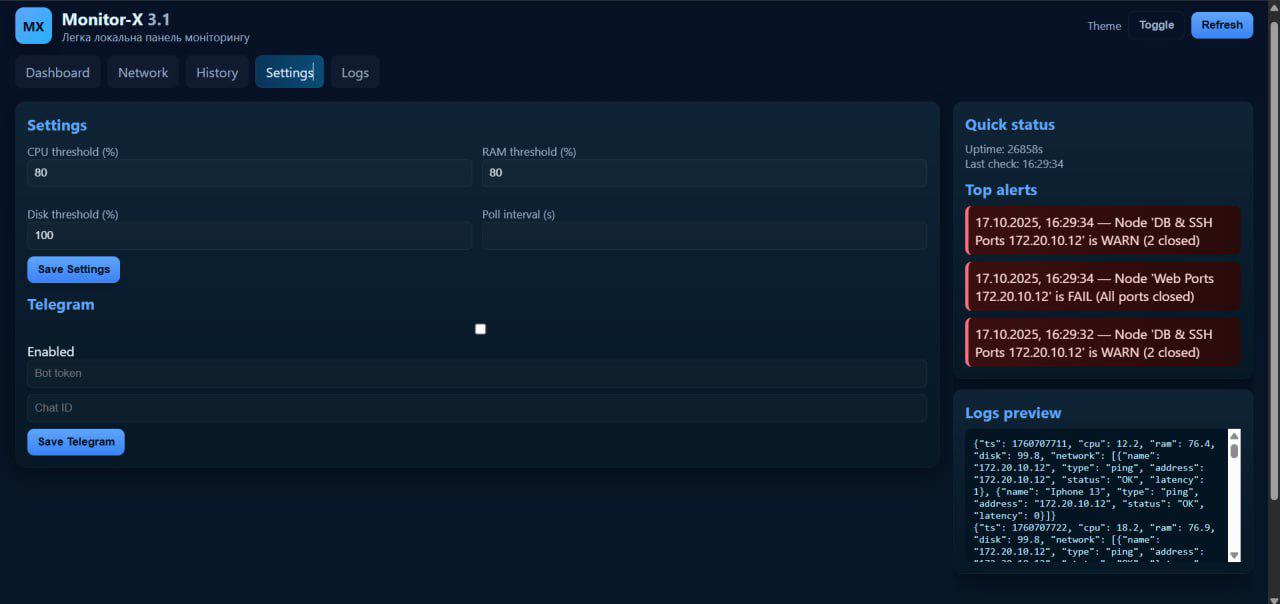Click the logs preview scroll-up arrow

click(1234, 436)
